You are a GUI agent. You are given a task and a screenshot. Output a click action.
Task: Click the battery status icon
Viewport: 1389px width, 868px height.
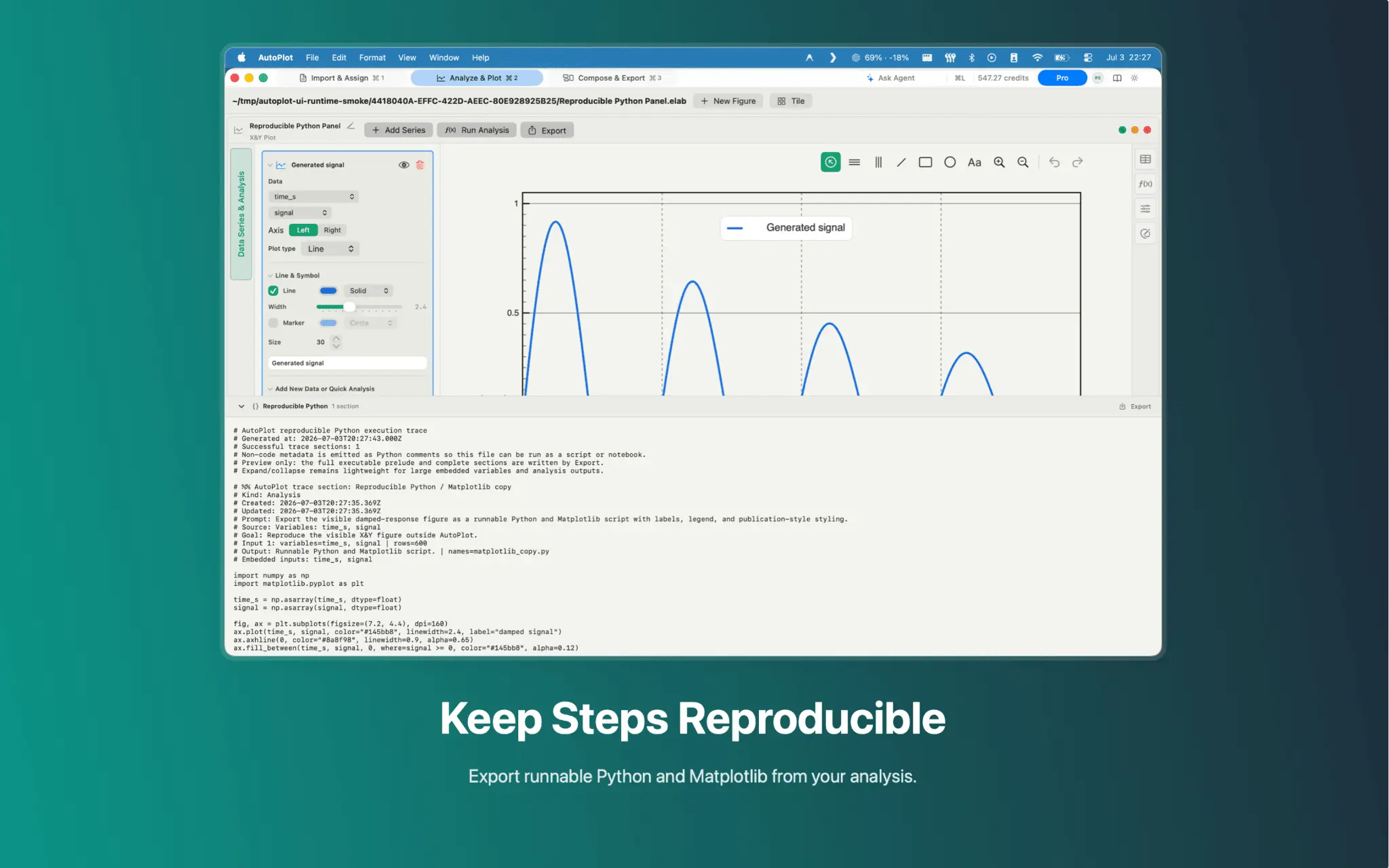[x=1061, y=58]
